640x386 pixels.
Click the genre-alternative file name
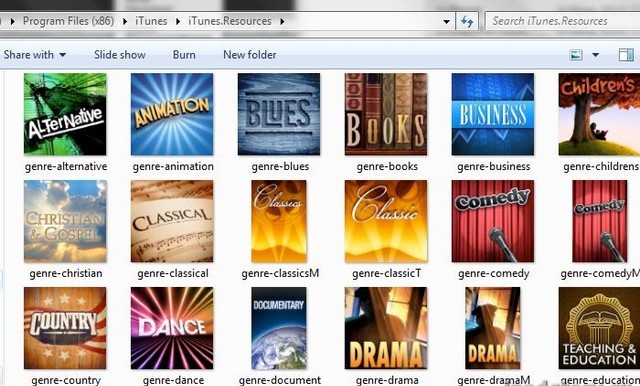coord(66,166)
